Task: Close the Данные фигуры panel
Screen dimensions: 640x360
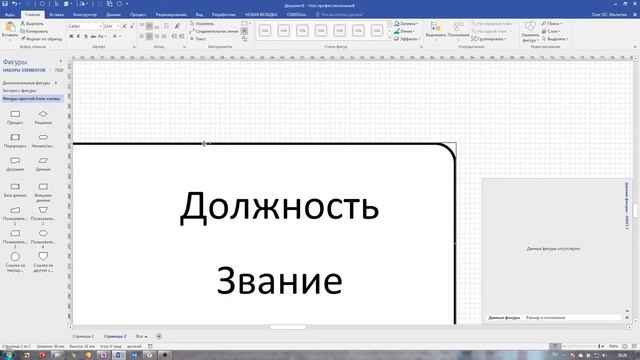Action: click(627, 318)
